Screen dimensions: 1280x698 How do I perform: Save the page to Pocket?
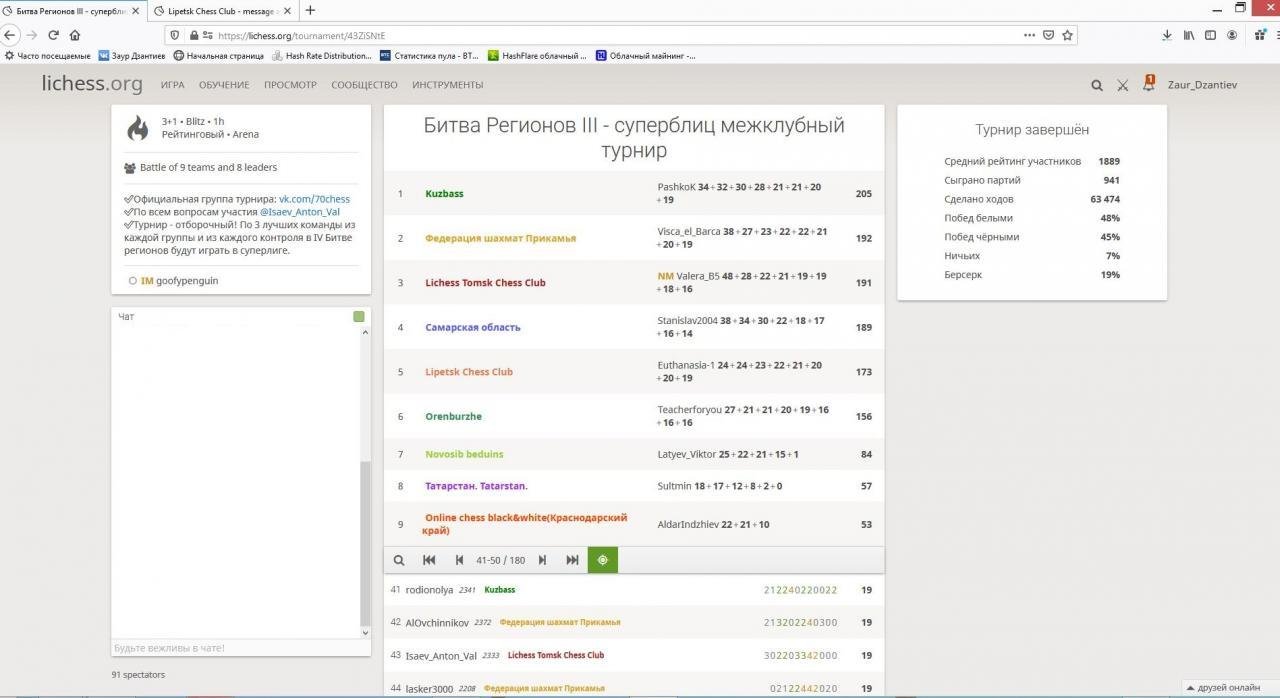coord(1049,35)
